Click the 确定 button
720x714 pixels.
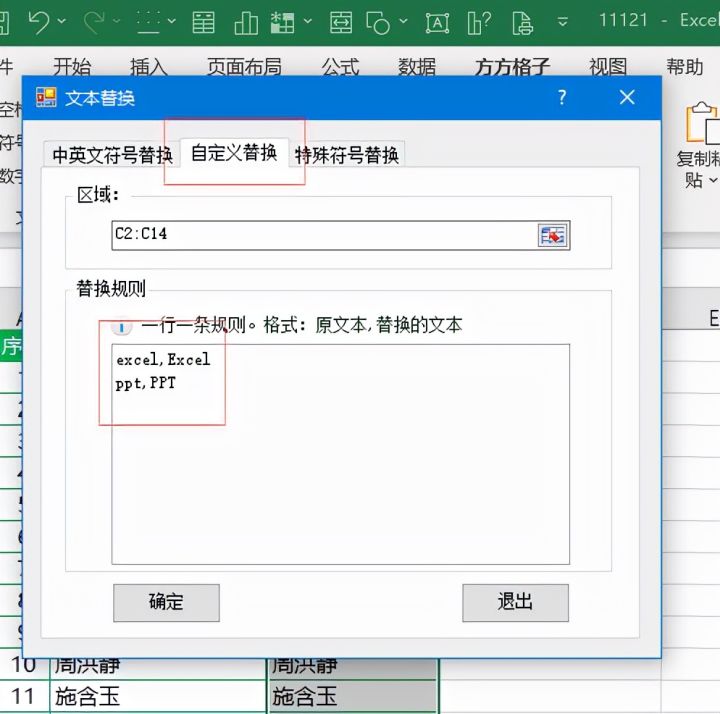(166, 602)
